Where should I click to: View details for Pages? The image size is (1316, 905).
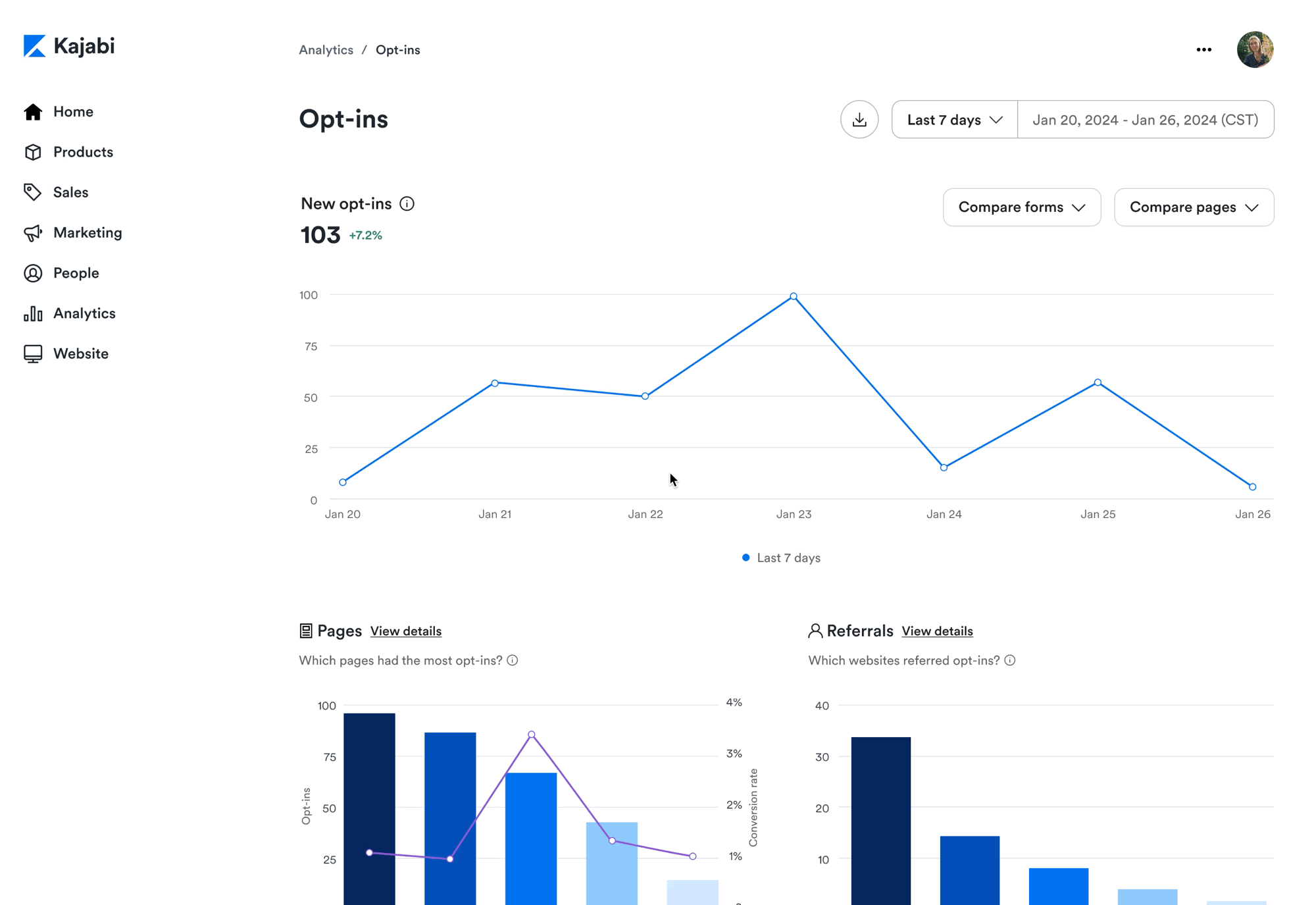(x=405, y=631)
